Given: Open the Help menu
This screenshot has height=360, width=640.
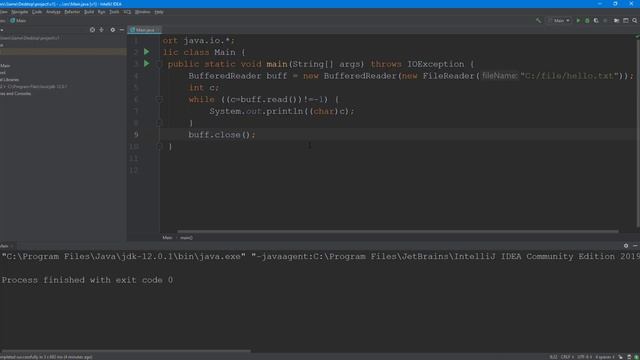Looking at the screenshot, I should [159, 12].
